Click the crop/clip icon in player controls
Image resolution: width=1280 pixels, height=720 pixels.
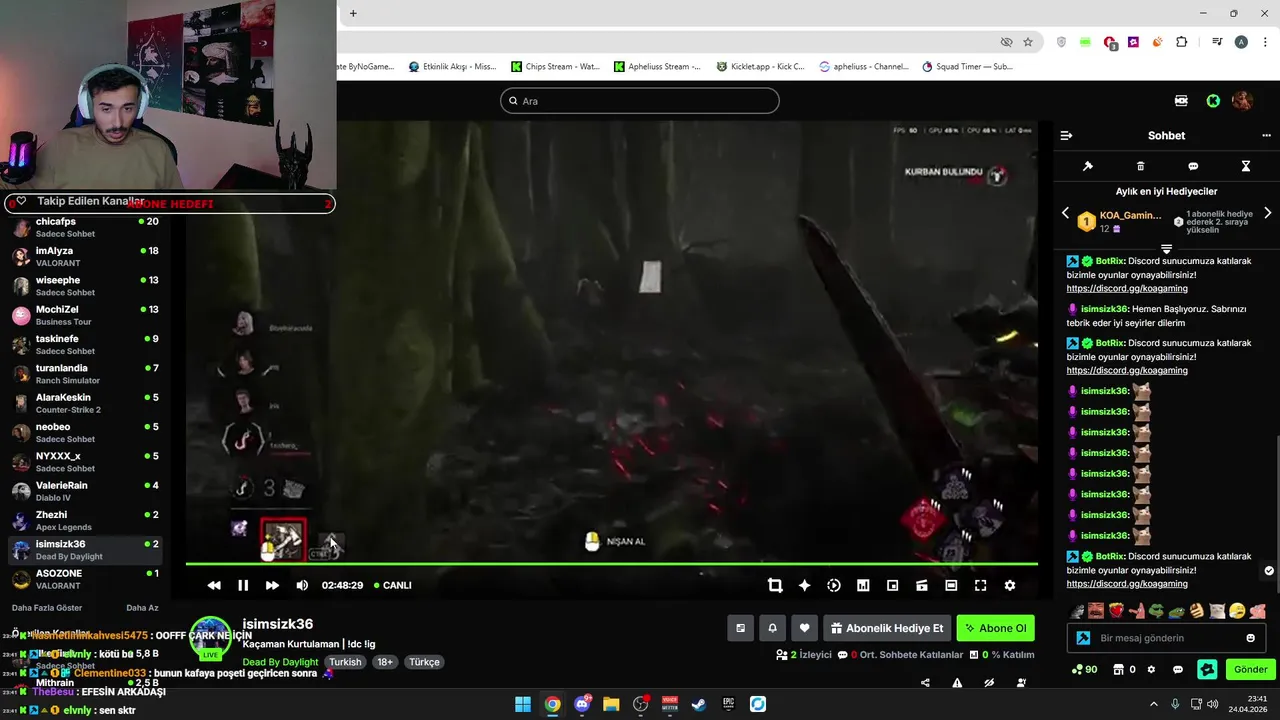tap(775, 585)
